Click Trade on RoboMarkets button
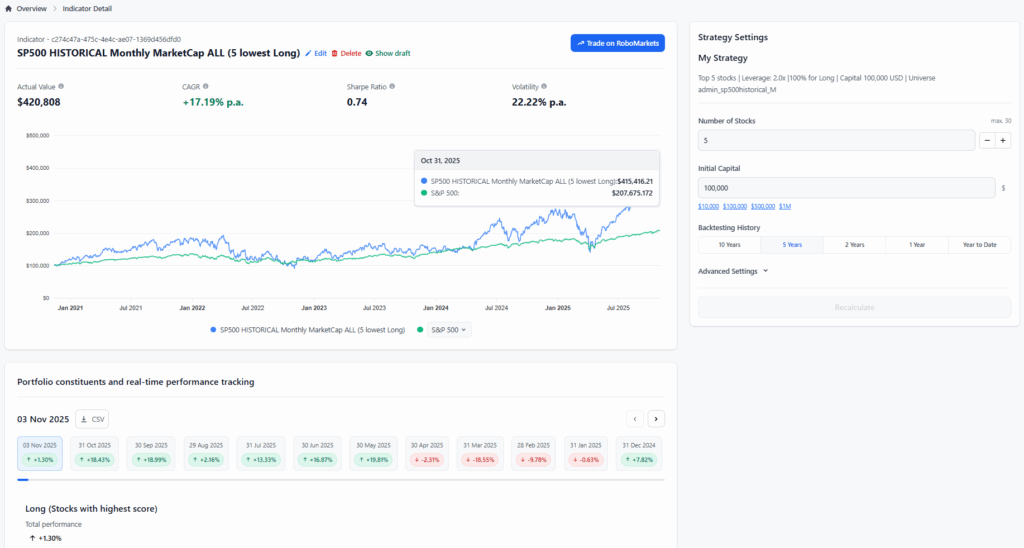This screenshot has width=1024, height=548. click(617, 43)
